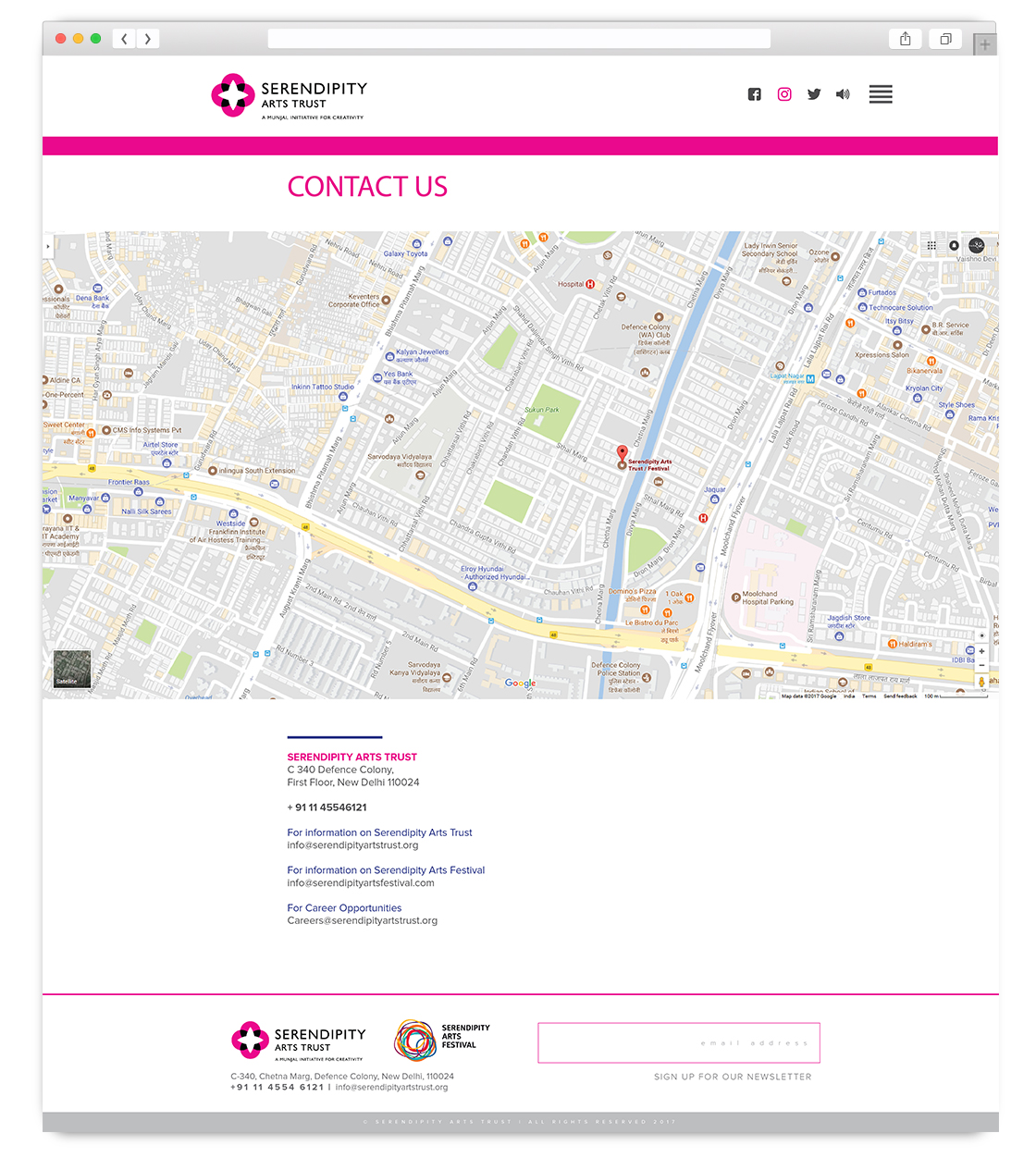Click the SERENDIPITY ARTS TRUST address heading
1036x1158 pixels.
coord(351,757)
